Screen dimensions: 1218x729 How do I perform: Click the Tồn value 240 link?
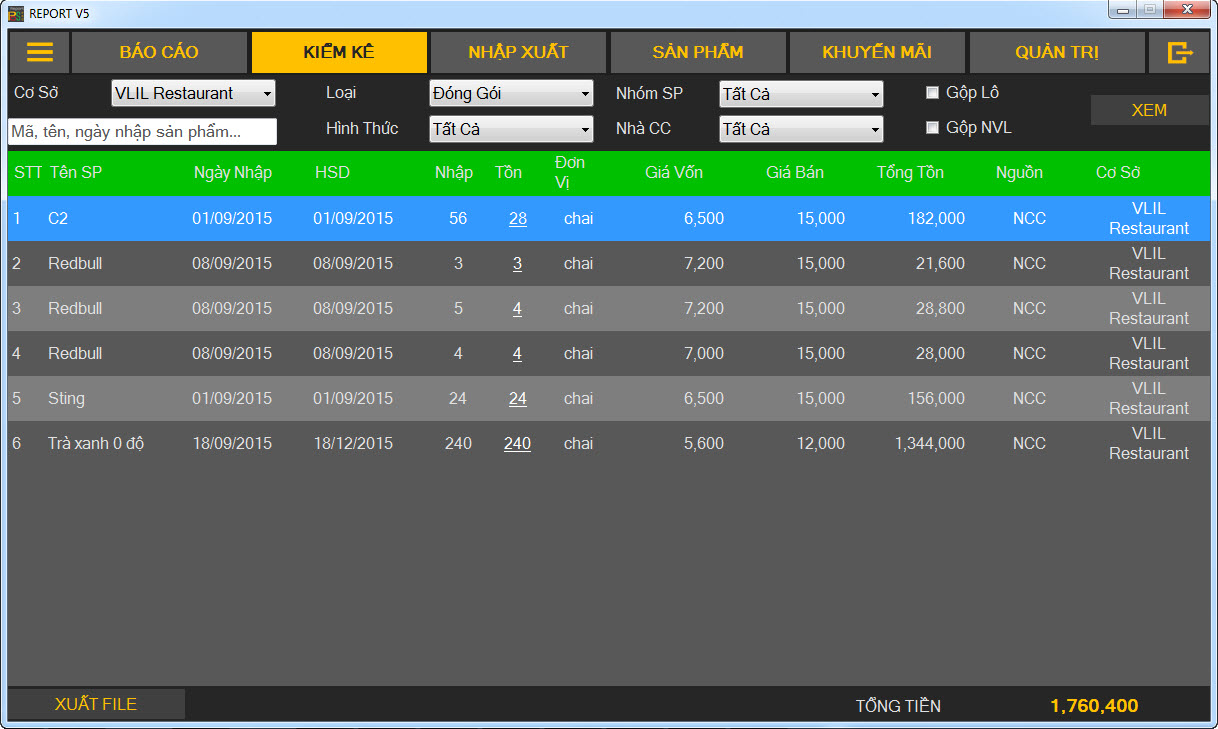click(x=517, y=444)
